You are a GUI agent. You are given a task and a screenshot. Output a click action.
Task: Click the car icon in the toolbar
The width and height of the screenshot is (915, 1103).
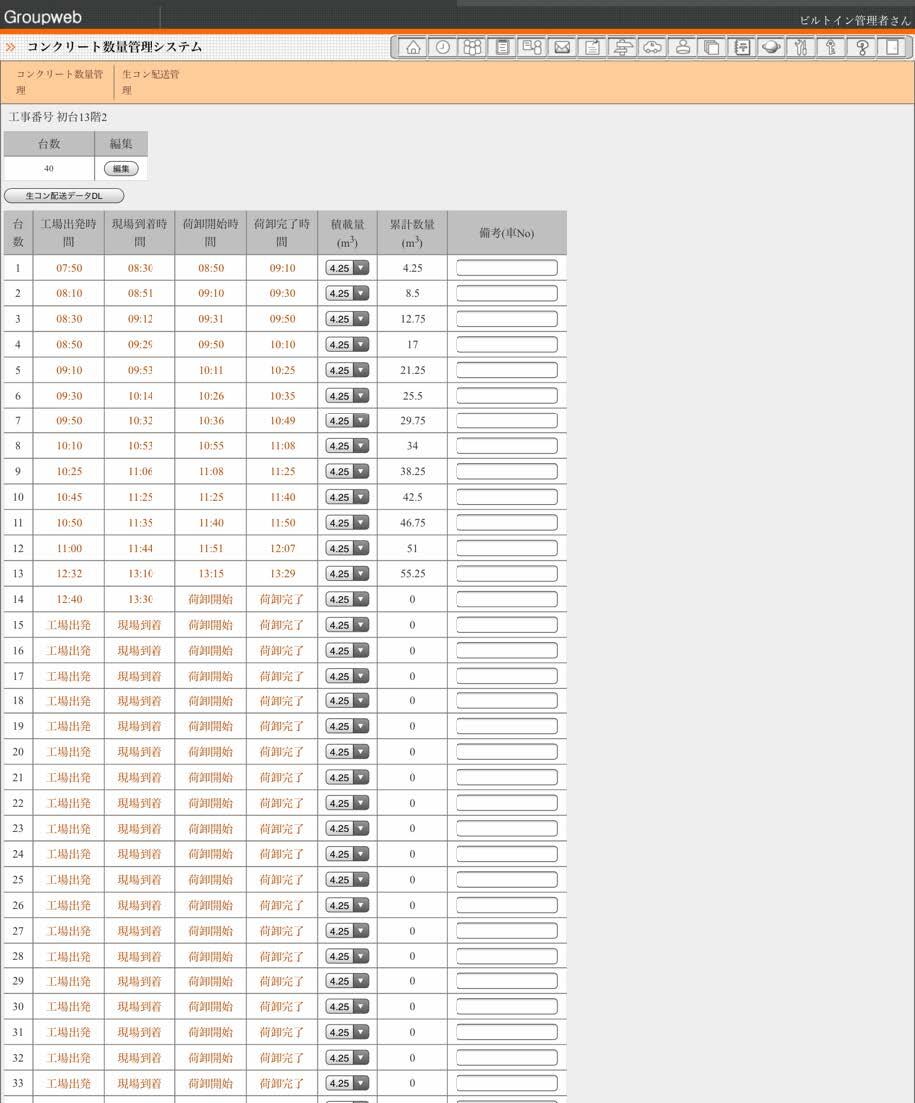[x=652, y=47]
